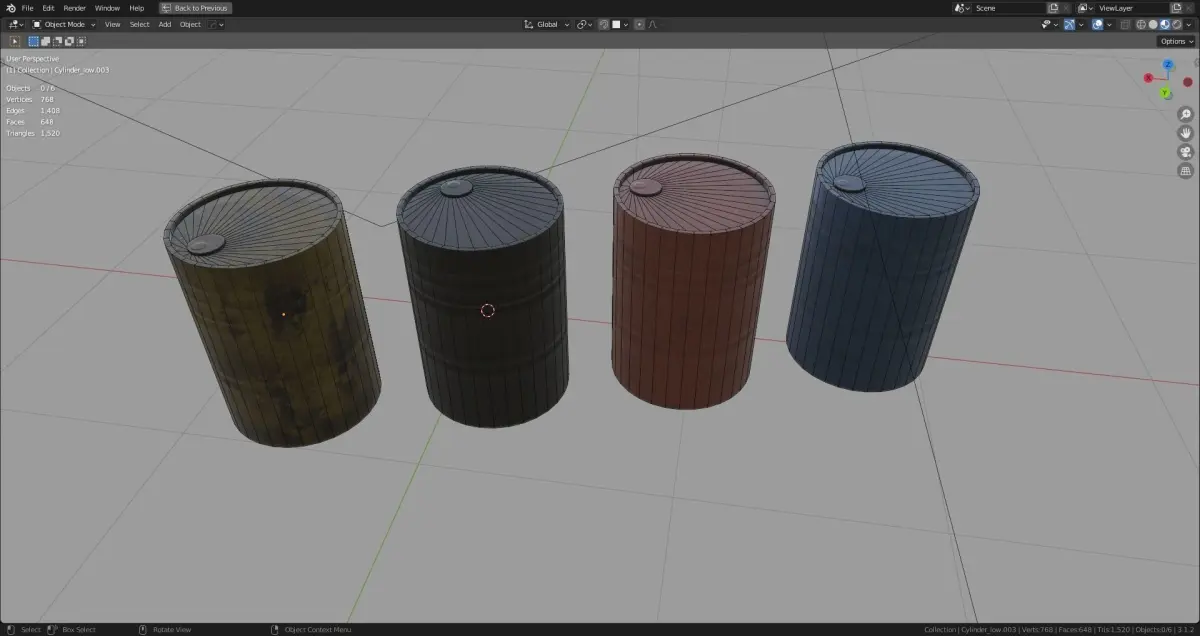The image size is (1200, 636).
Task: Open object type visibility dropdown
Action: click(x=1050, y=24)
